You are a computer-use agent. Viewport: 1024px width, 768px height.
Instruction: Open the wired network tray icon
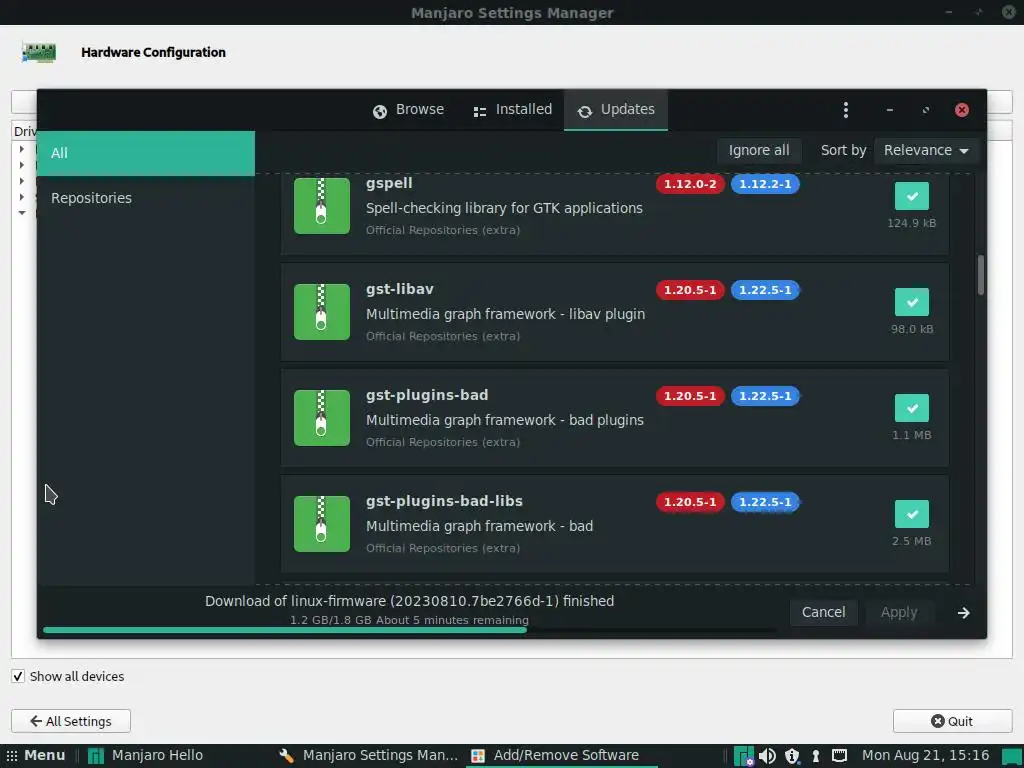coord(840,756)
